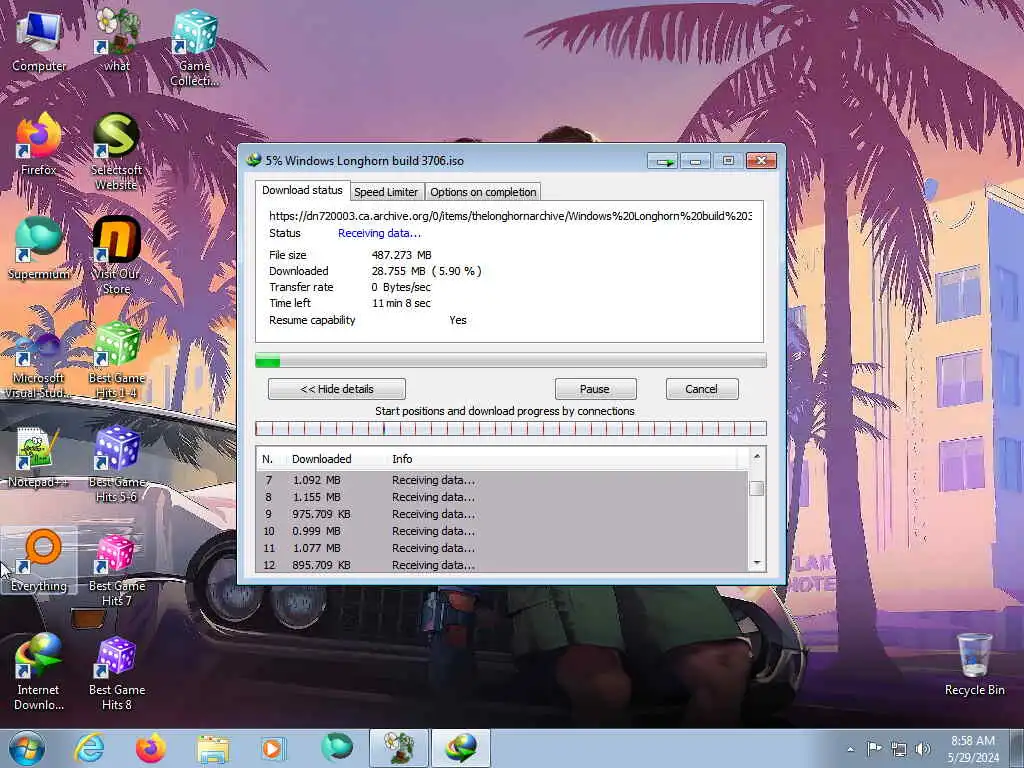Open the Selectsoft Website shortcut
This screenshot has height=768, width=1024.
[116, 152]
